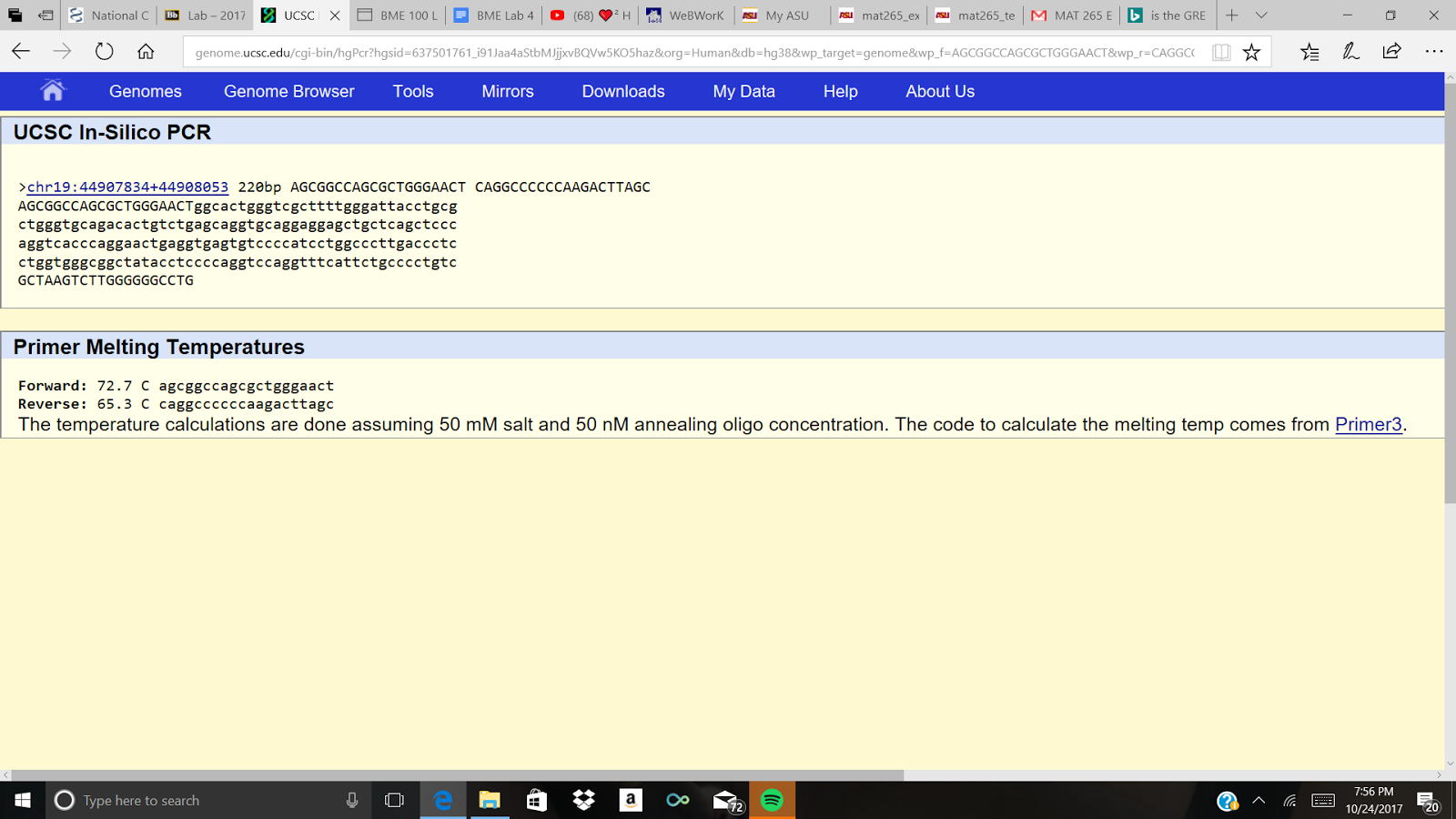Open a new browser tab

click(x=1231, y=15)
